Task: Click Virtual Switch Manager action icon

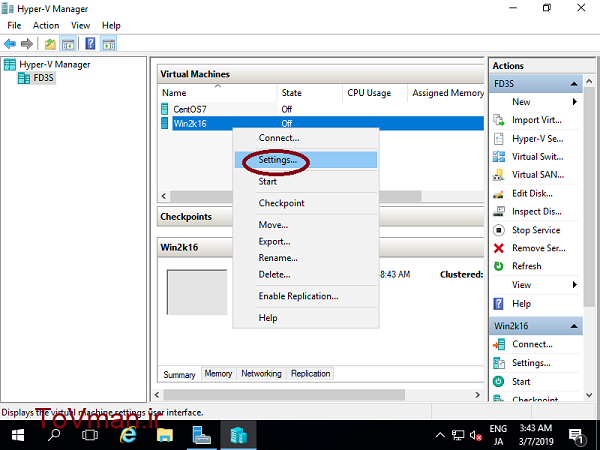Action: [499, 157]
